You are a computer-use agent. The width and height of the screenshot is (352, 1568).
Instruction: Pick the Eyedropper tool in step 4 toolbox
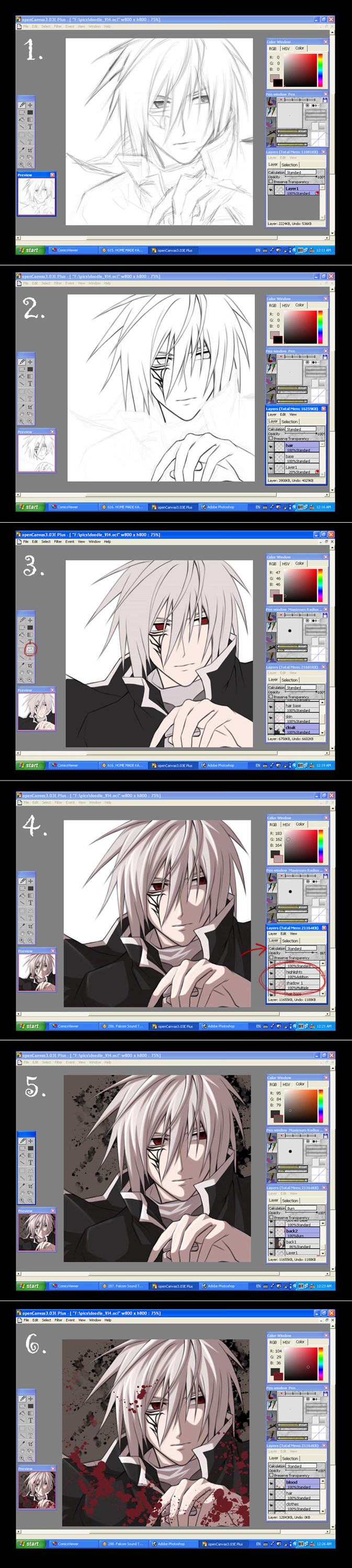22,926
